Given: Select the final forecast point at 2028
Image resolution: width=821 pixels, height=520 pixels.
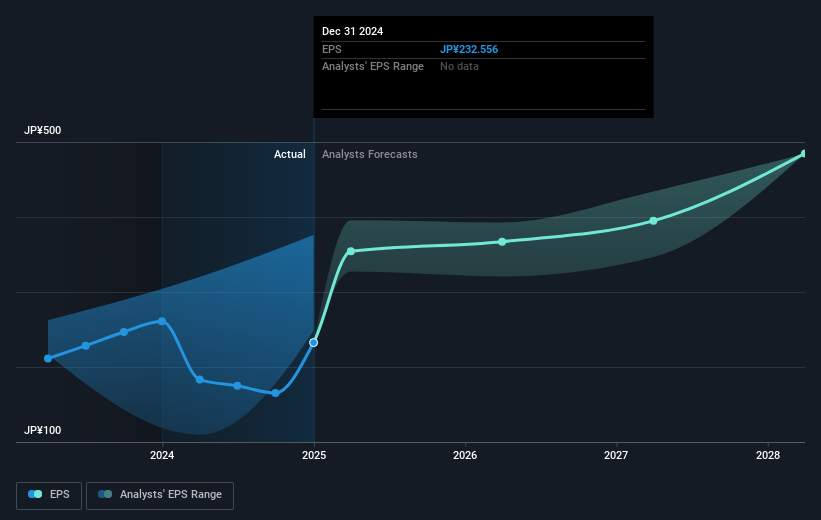Looking at the screenshot, I should click(804, 154).
